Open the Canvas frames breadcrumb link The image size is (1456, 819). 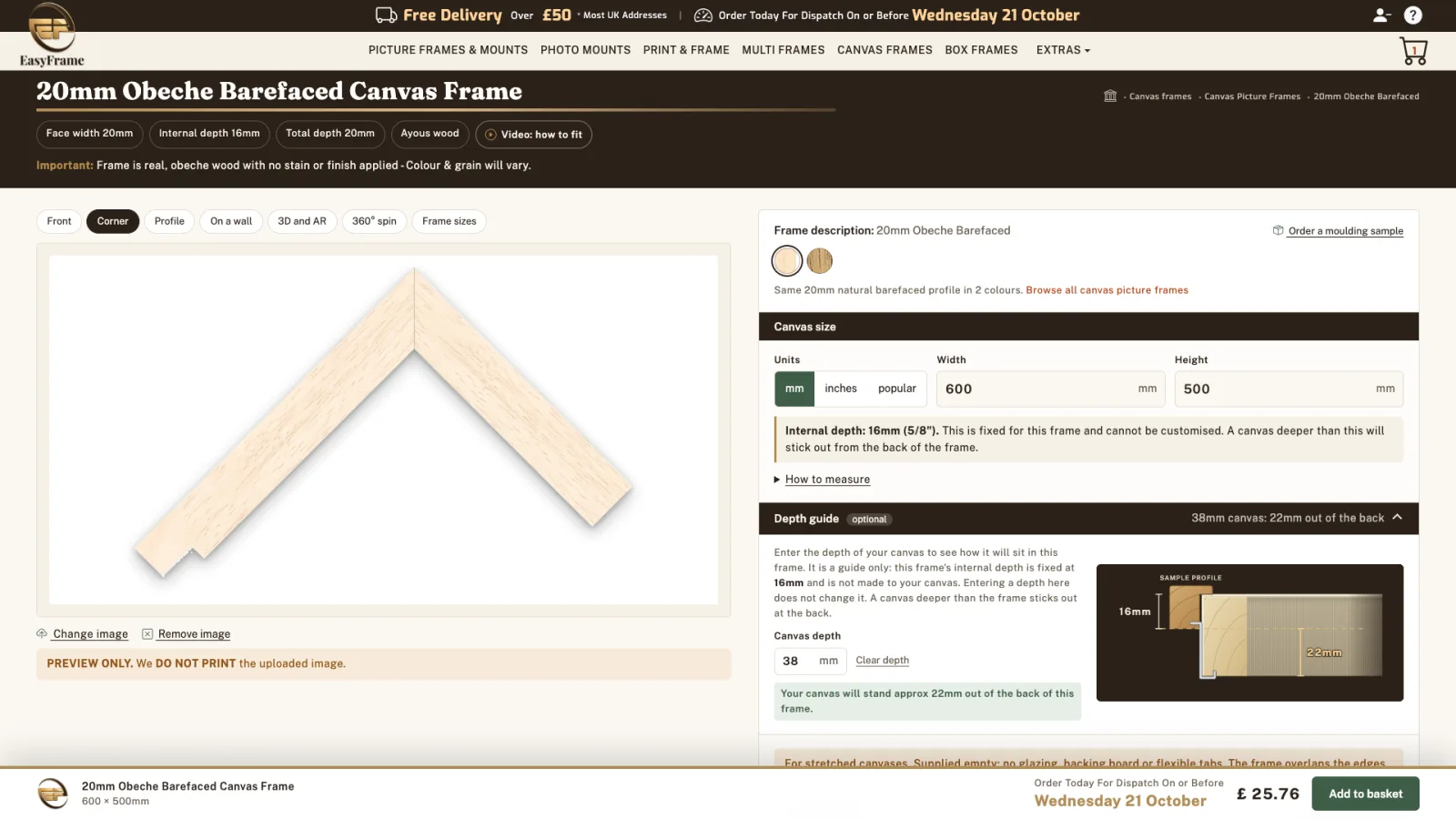pos(1160,96)
